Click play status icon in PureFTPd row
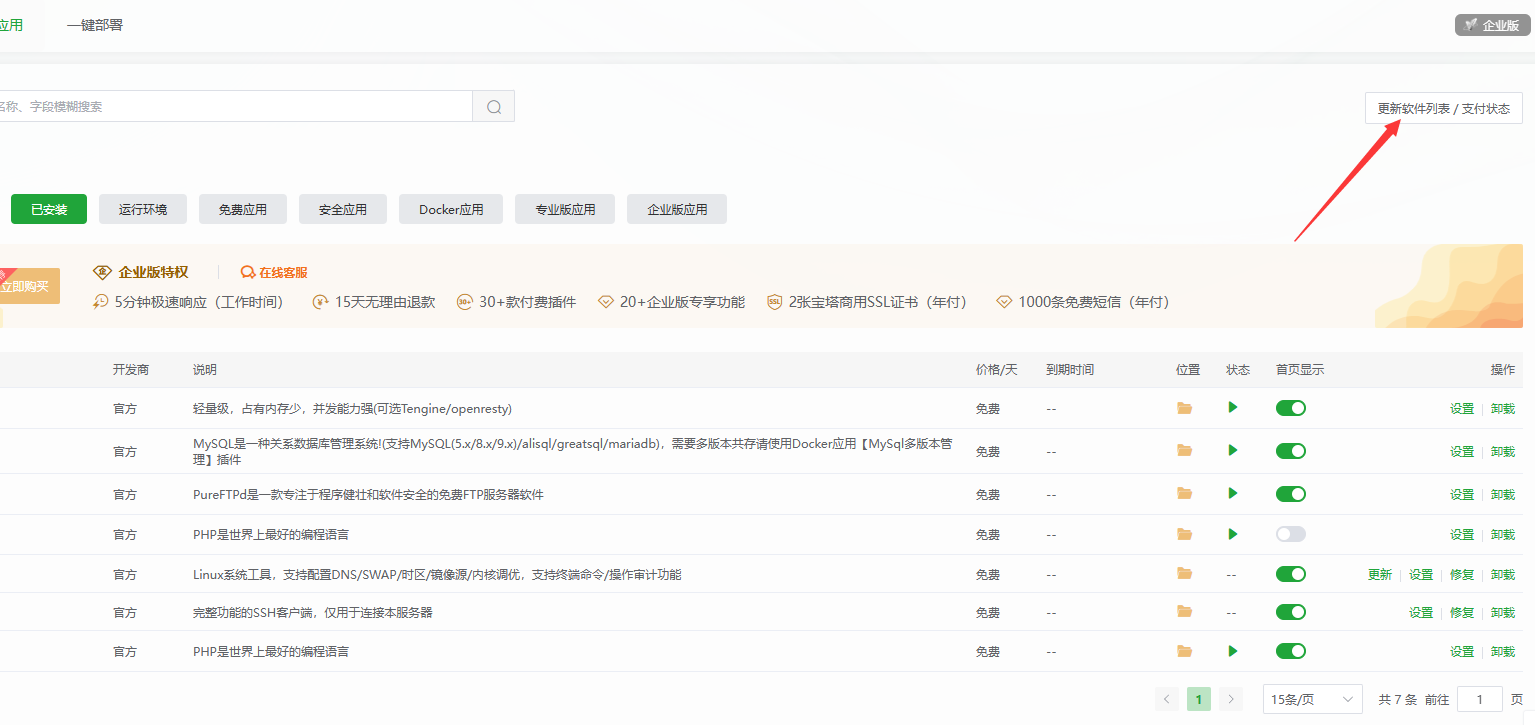Screen dimensions: 1535x725 [1233, 493]
